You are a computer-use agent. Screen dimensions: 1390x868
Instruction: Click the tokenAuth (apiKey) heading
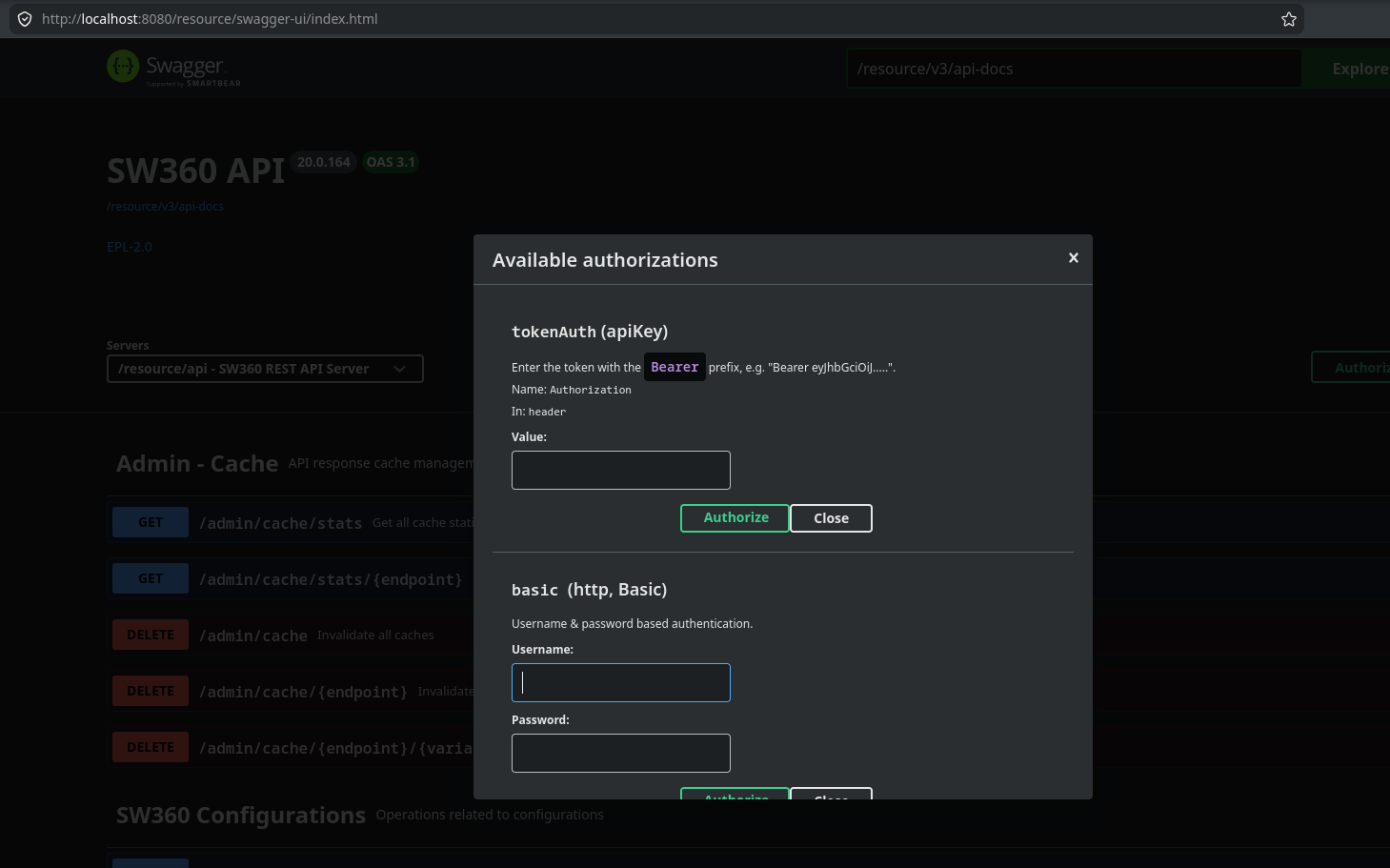tap(590, 332)
